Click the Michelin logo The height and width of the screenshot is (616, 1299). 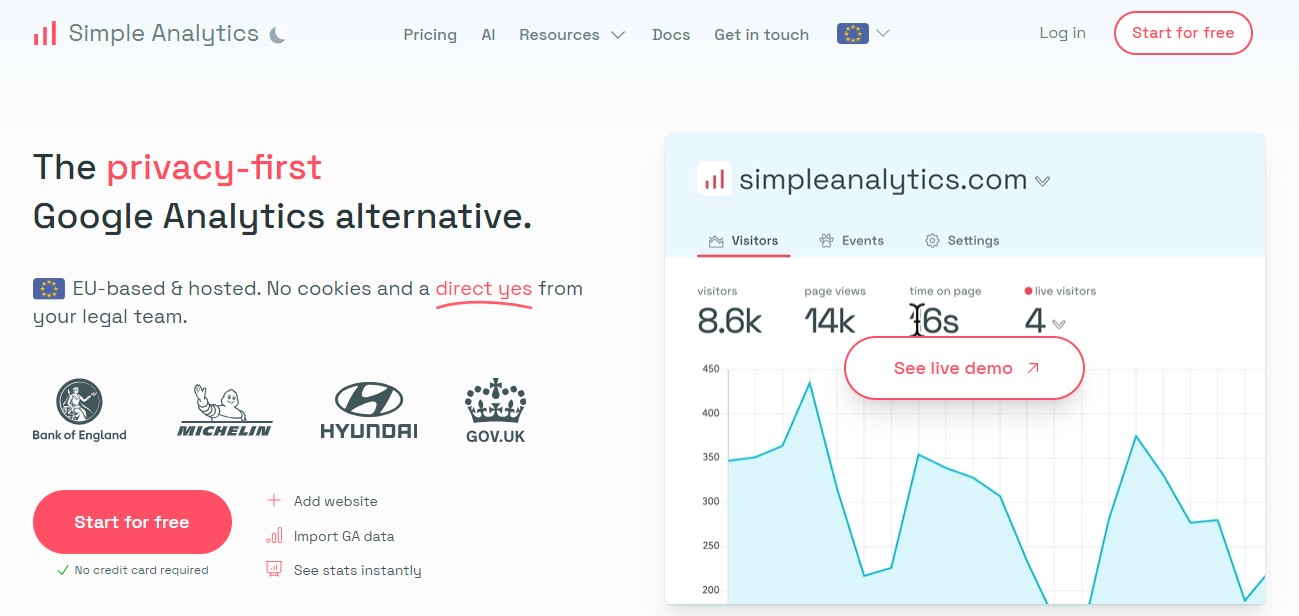tap(225, 410)
